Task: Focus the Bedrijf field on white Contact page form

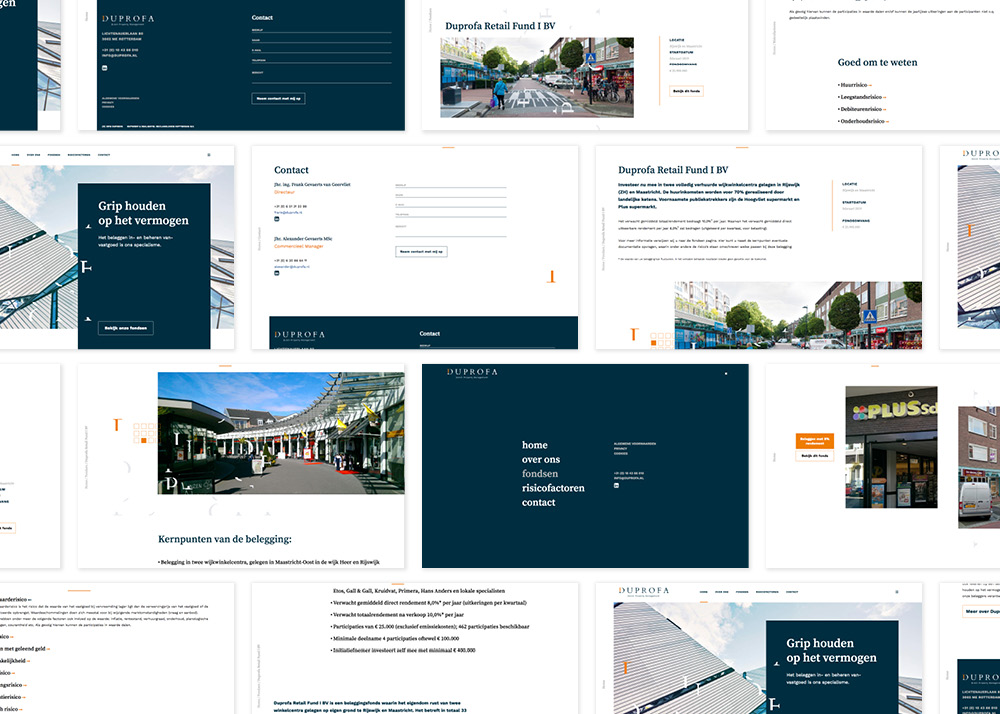Action: 451,186
